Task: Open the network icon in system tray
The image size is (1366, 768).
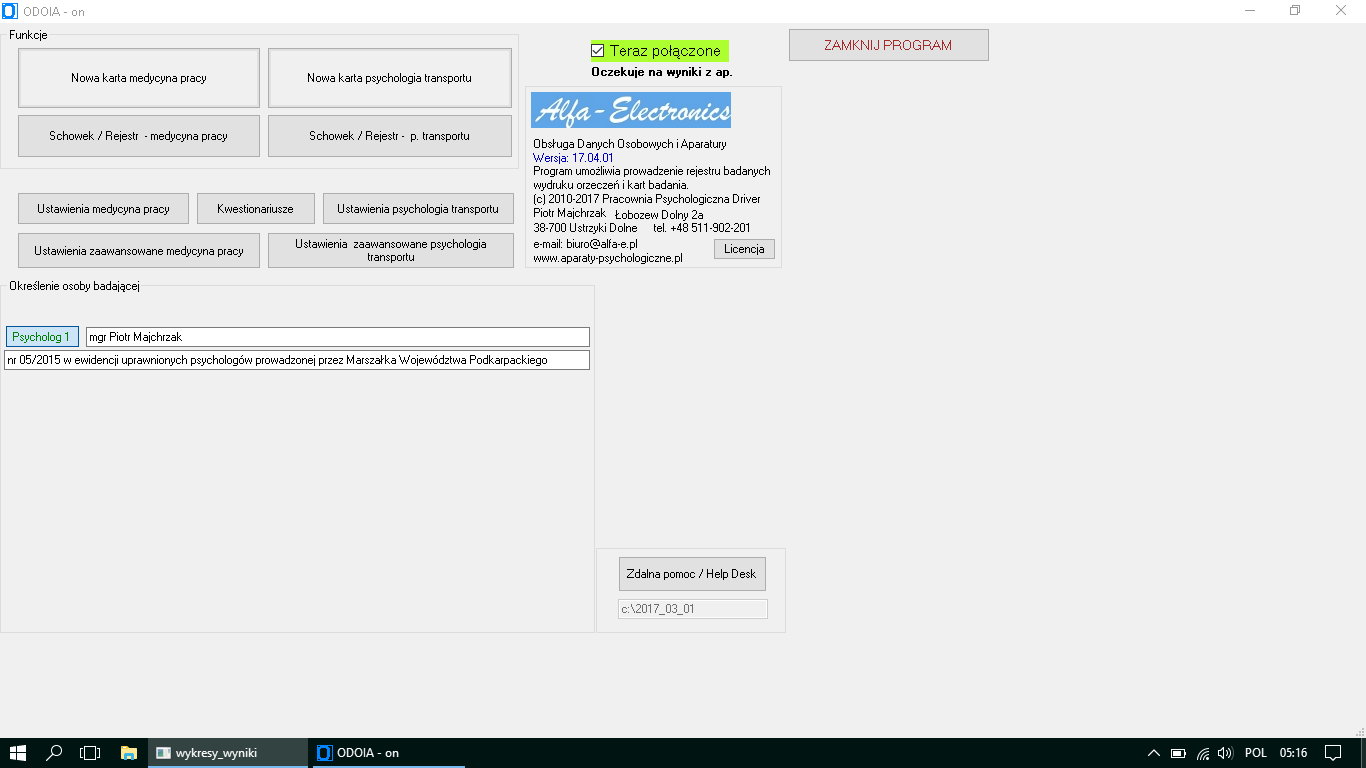Action: [x=1203, y=753]
